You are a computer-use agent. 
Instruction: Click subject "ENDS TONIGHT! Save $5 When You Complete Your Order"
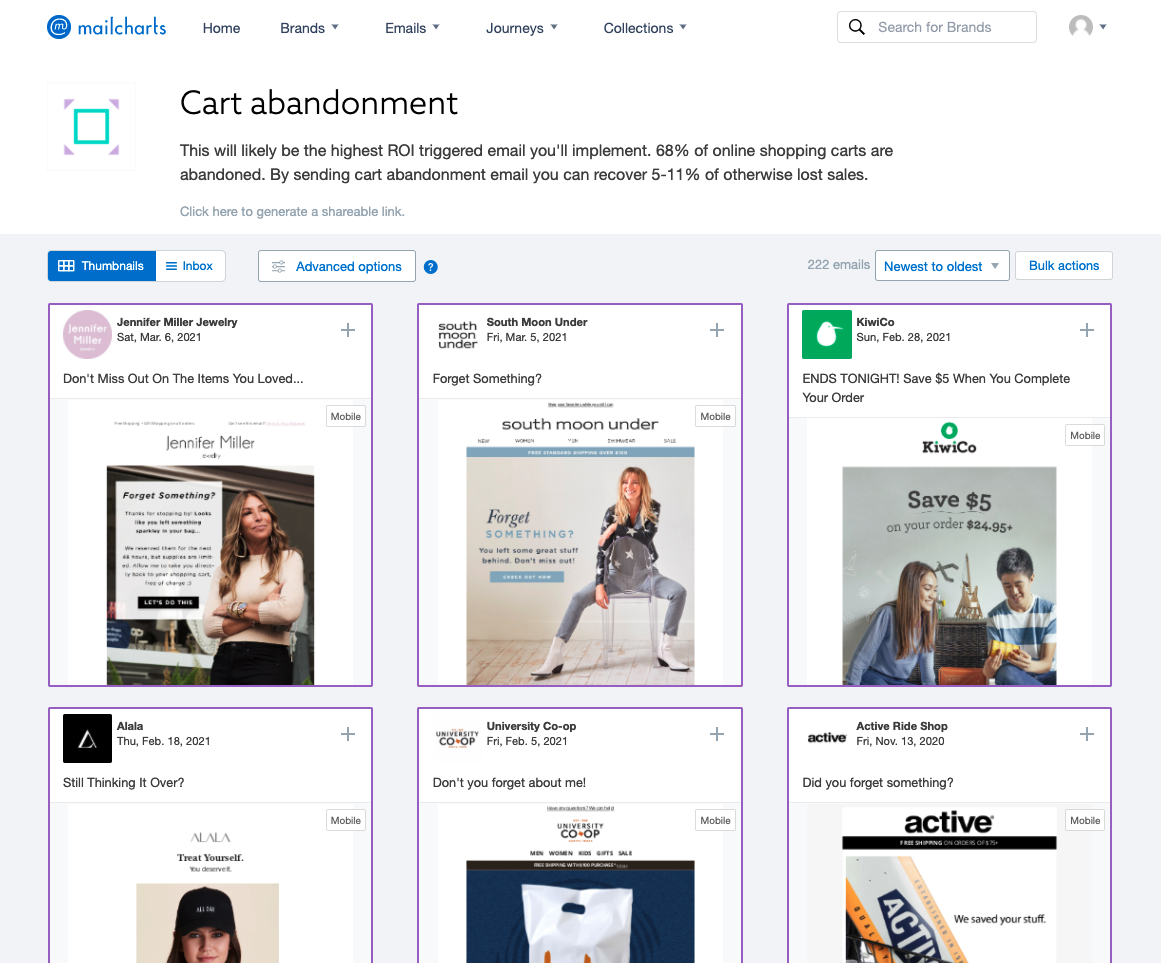936,388
